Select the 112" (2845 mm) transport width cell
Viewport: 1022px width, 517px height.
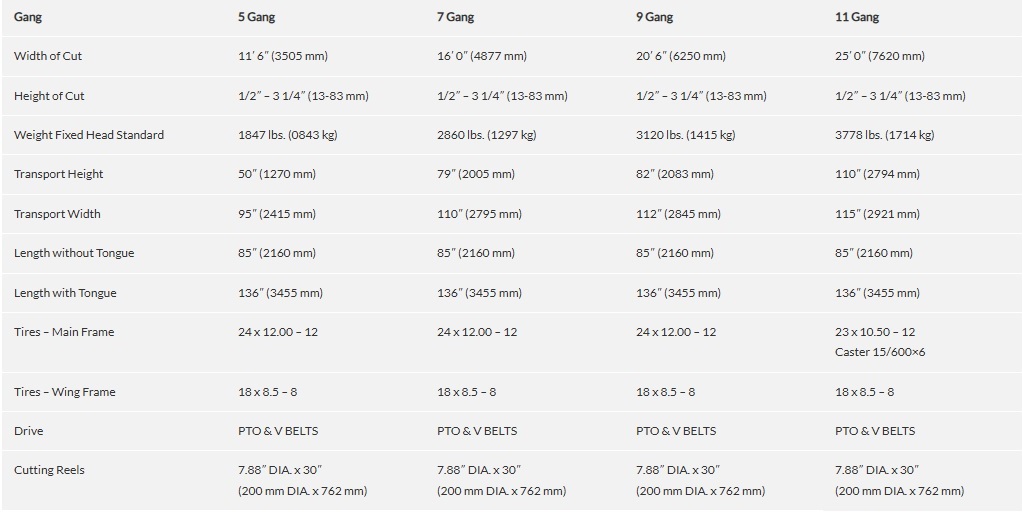(x=678, y=214)
